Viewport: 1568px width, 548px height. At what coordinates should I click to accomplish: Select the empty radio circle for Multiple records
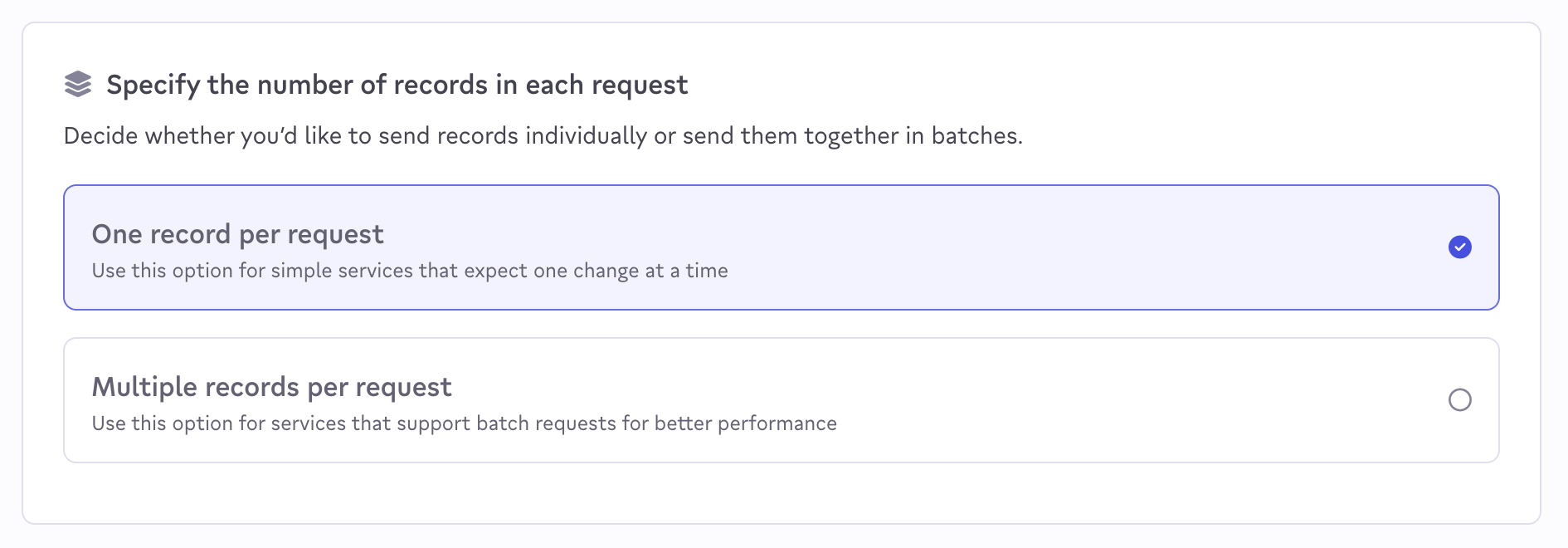(x=1459, y=400)
